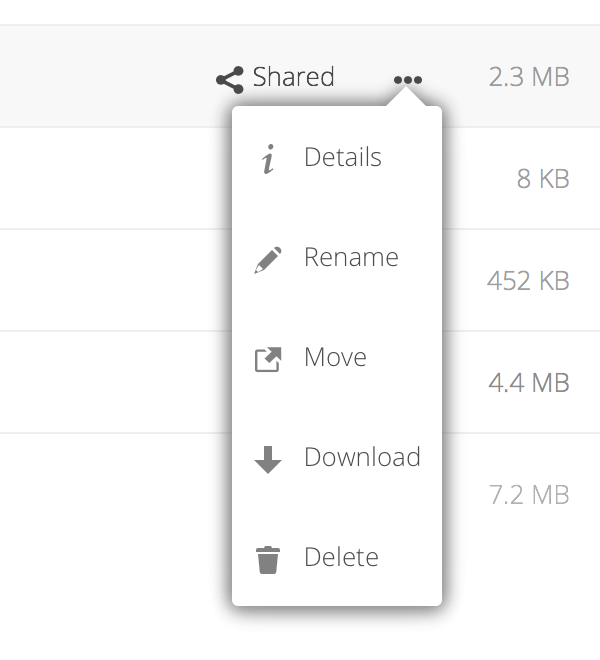Select Delete from the actions menu
The height and width of the screenshot is (660, 600).
click(341, 558)
